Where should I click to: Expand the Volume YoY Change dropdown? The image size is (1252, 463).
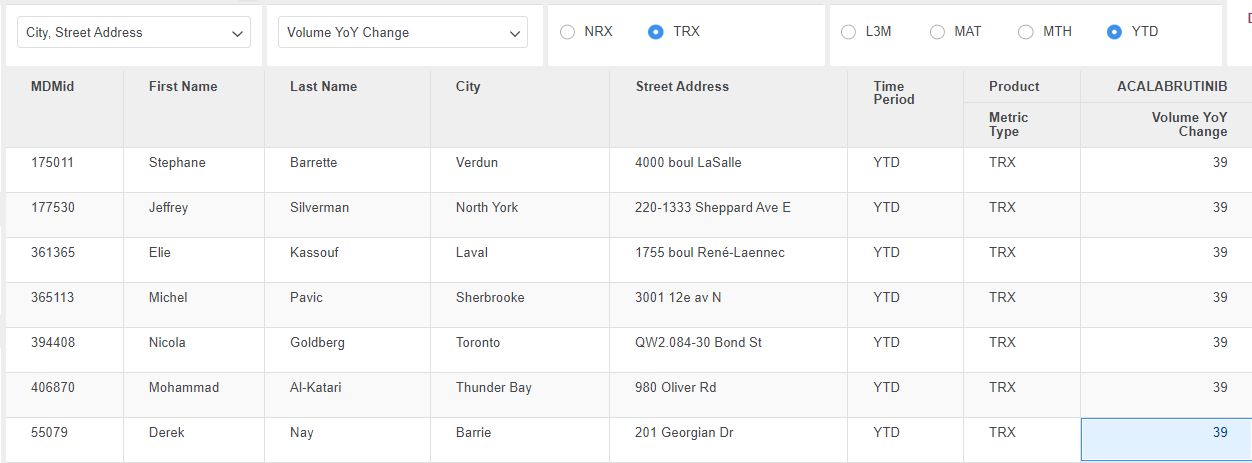[x=403, y=33]
